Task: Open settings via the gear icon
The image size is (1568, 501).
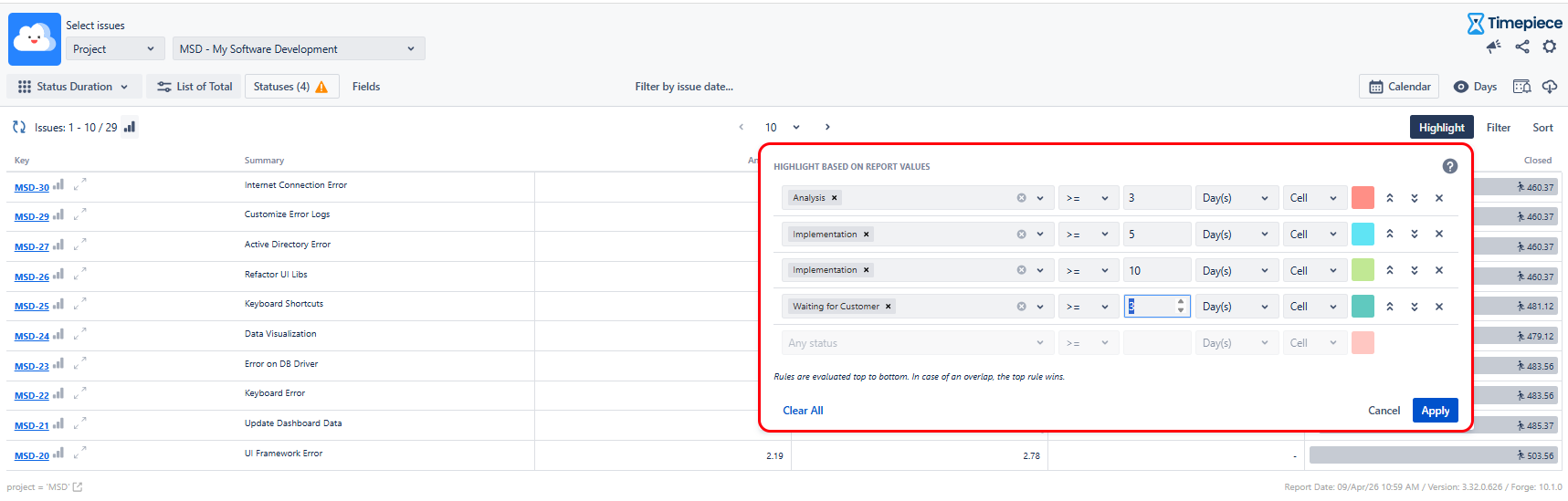Action: pos(1550,47)
